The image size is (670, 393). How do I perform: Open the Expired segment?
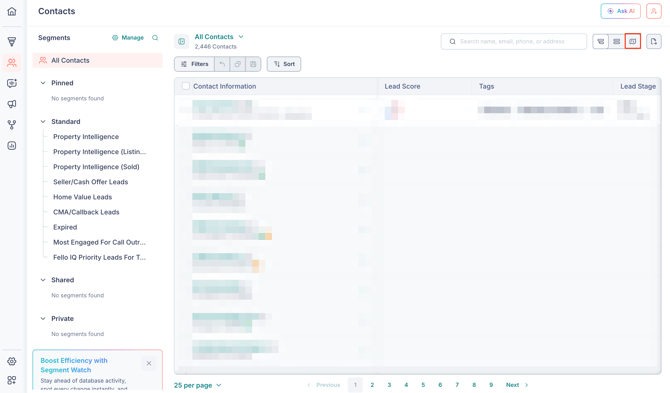tap(65, 227)
